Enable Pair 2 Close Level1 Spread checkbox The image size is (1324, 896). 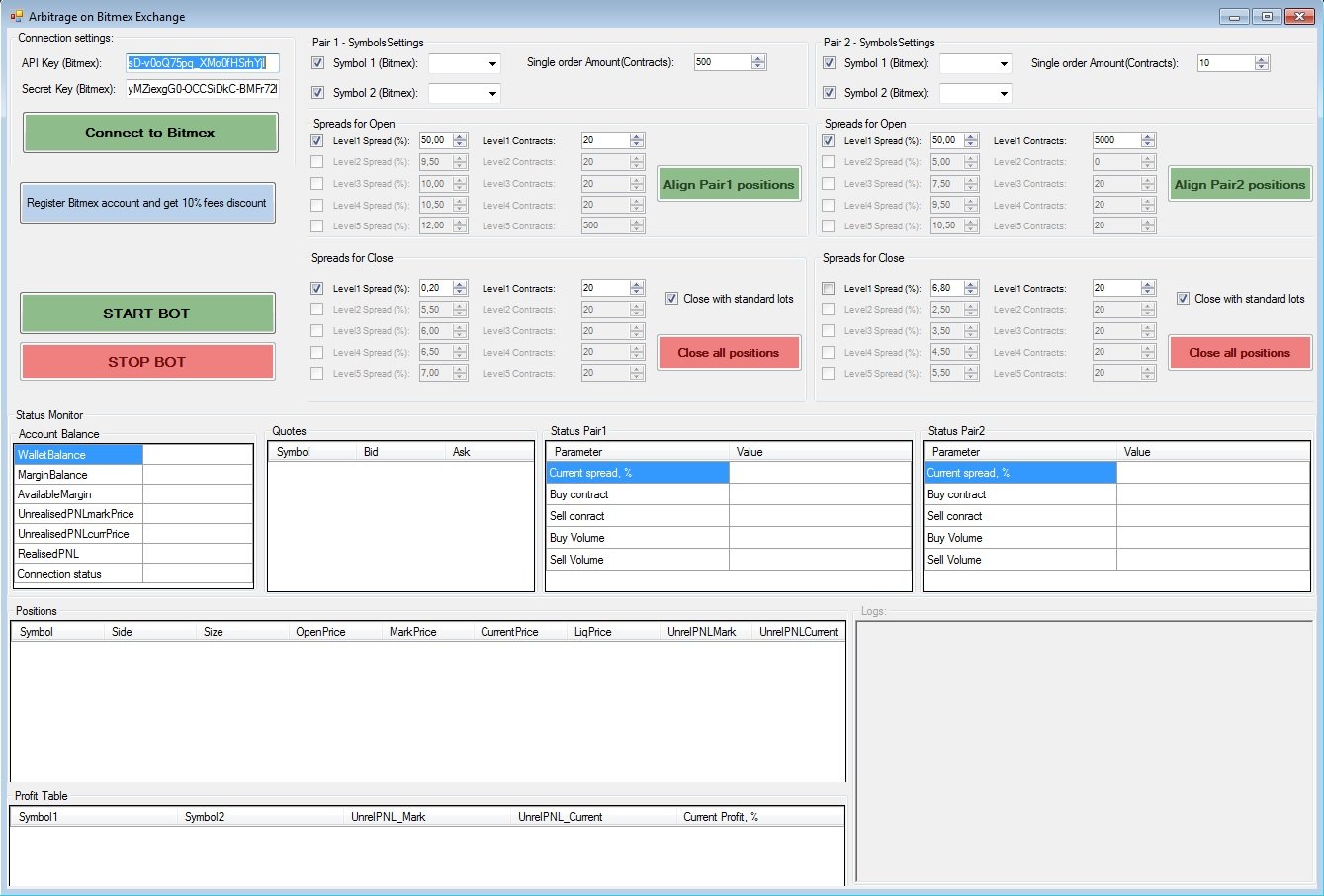tap(829, 289)
